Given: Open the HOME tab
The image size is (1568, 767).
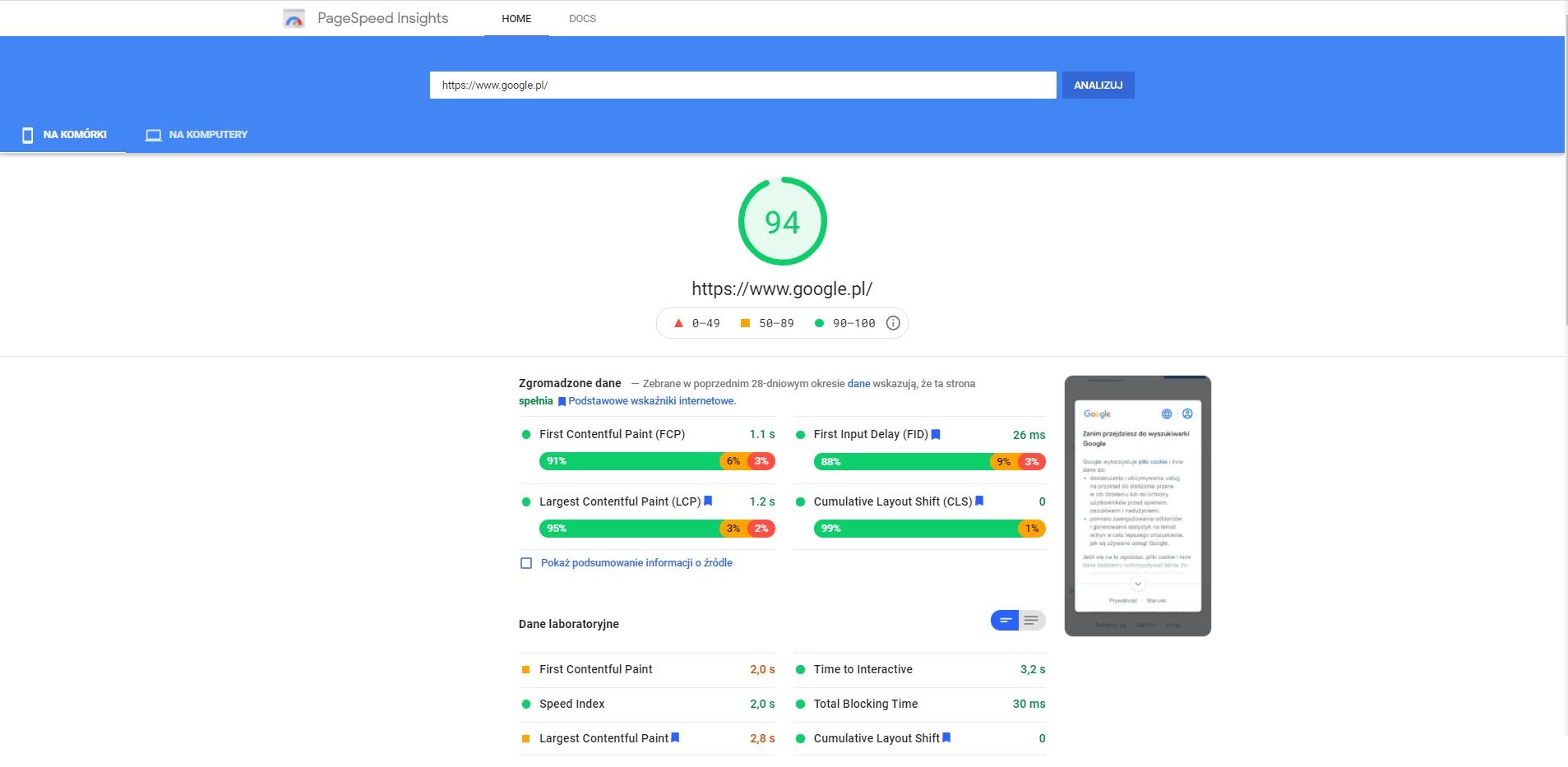Looking at the screenshot, I should [516, 18].
